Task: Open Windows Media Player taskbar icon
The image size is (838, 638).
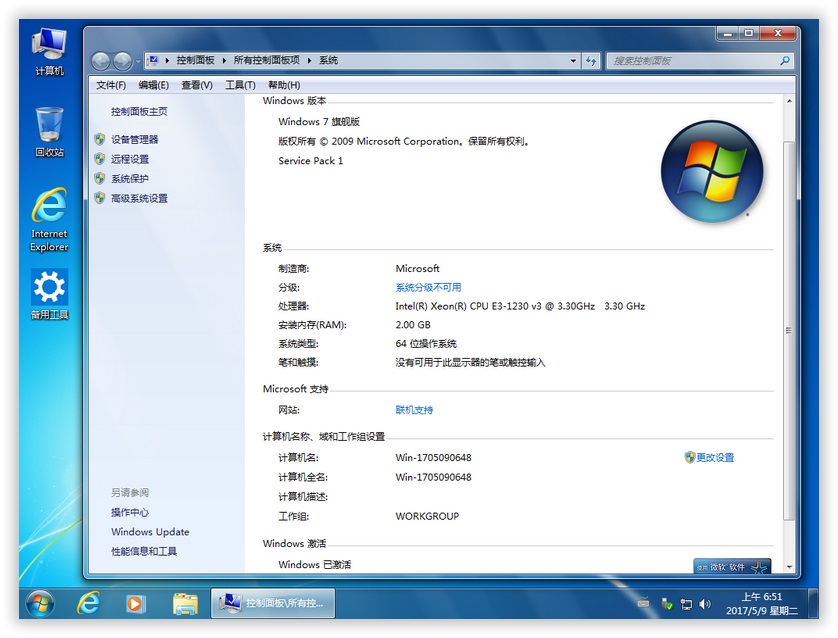Action: coord(135,604)
